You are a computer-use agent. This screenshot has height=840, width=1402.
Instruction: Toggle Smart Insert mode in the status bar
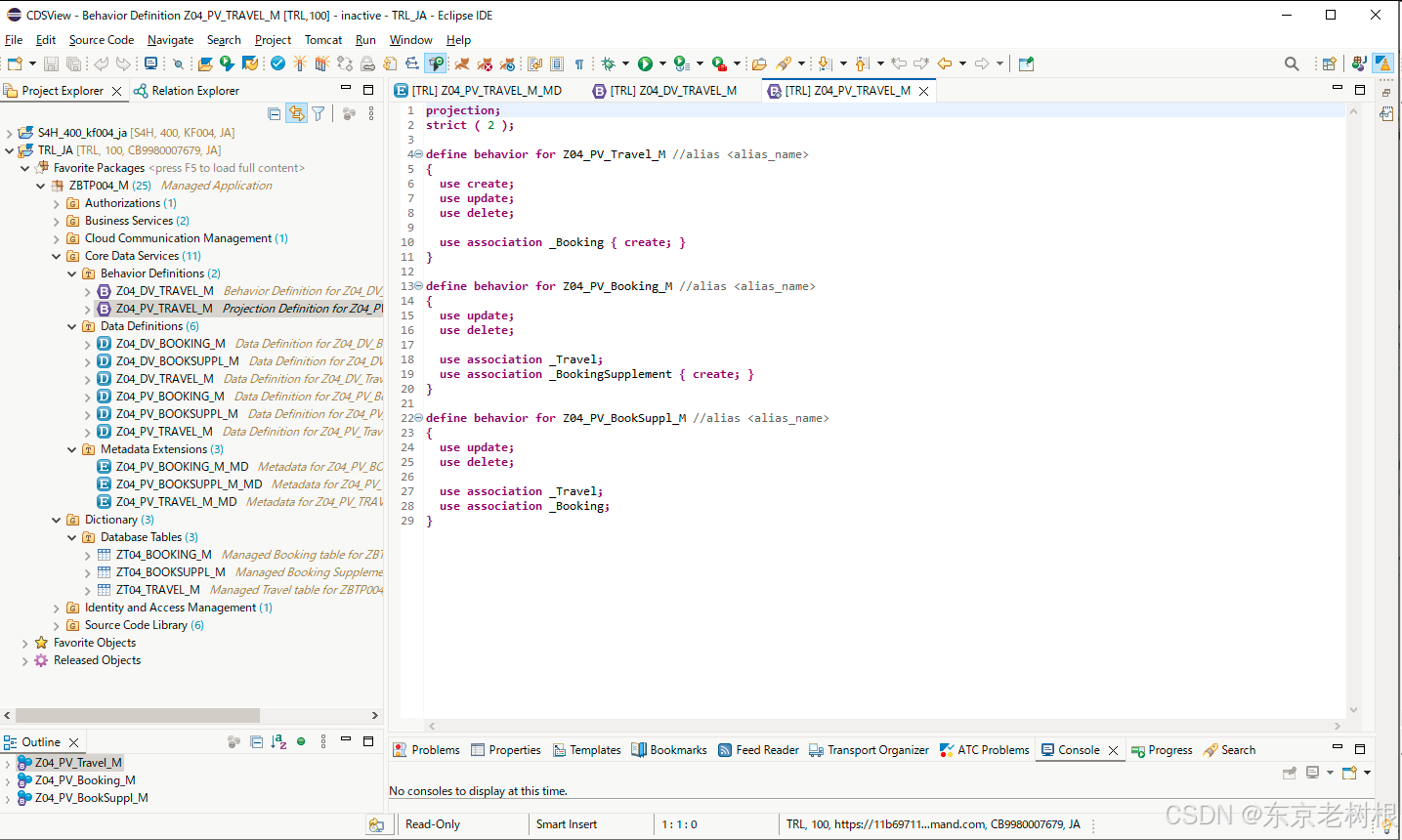point(566,824)
